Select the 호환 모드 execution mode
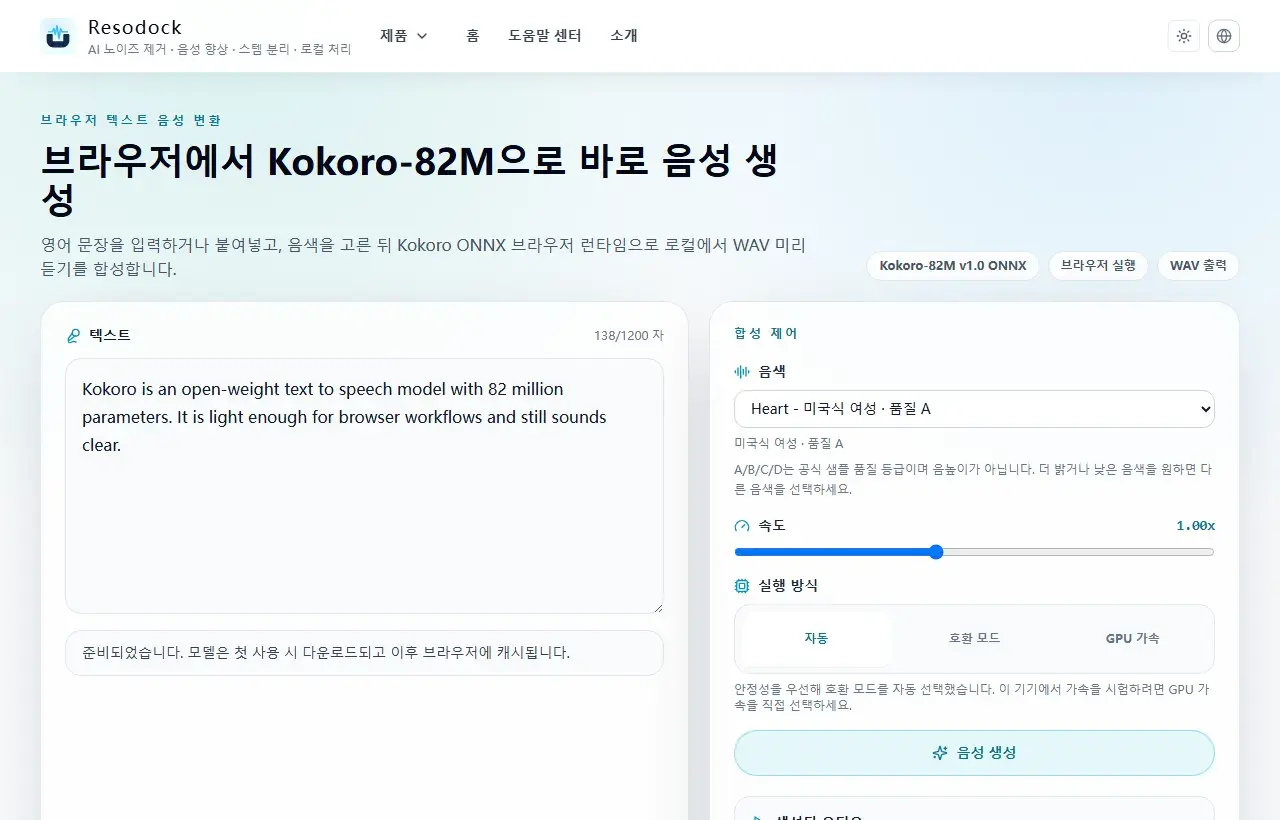Screen dimensions: 1280x820 click(974, 638)
